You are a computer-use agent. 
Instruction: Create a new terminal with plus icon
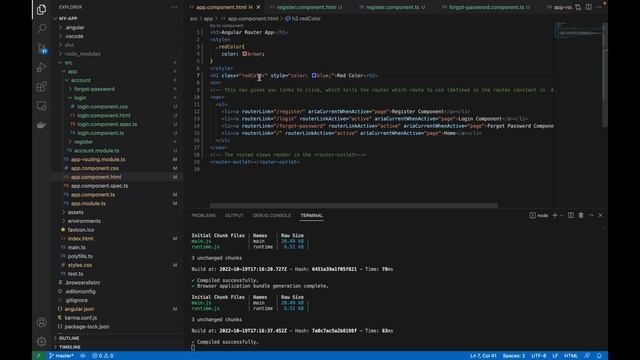pos(555,215)
